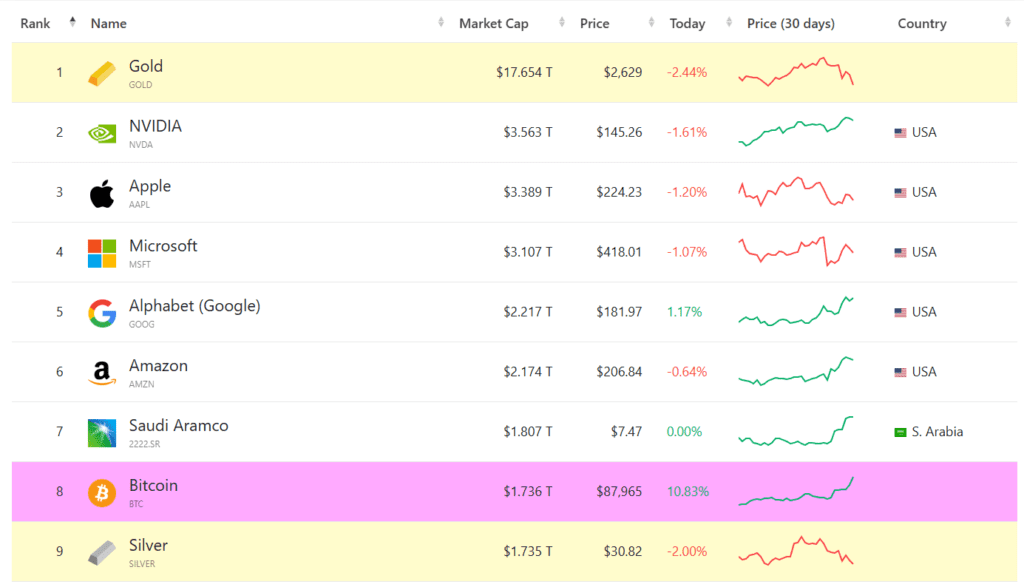Click Bitcoin price $87,965
Screen dimensions: 1024x587
[x=619, y=492]
